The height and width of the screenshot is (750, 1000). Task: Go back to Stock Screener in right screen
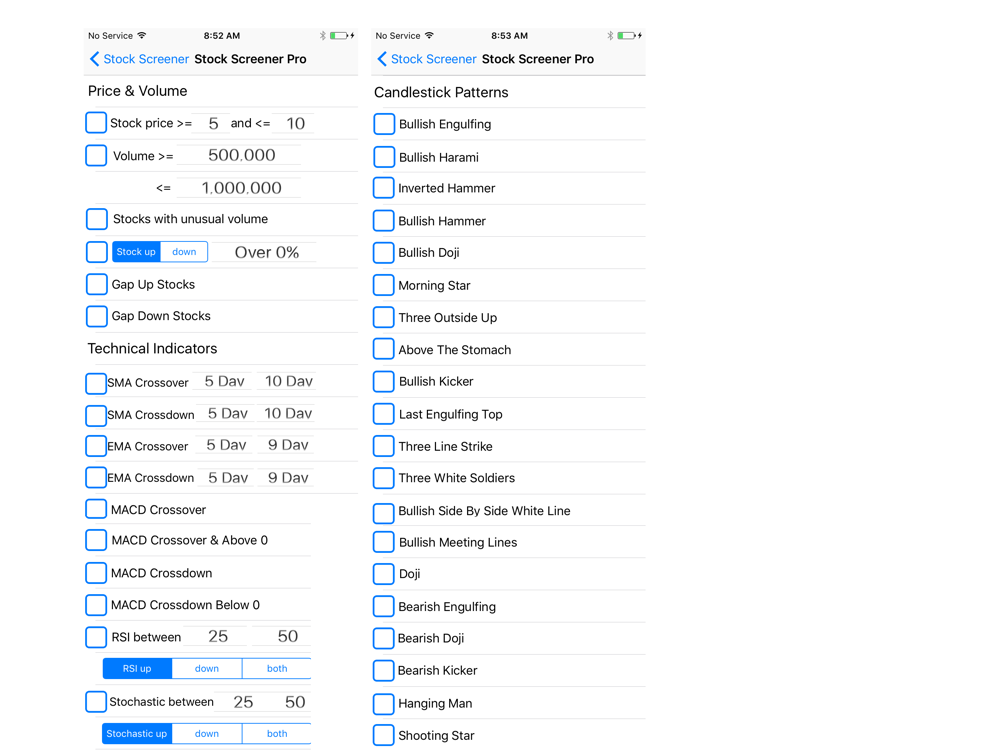427,59
